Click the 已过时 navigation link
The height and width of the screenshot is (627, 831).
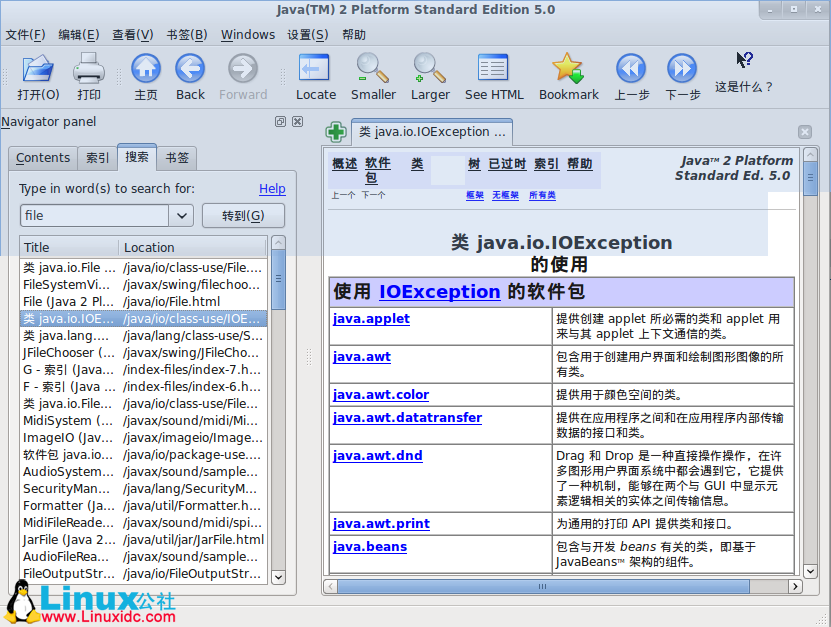pos(507,164)
